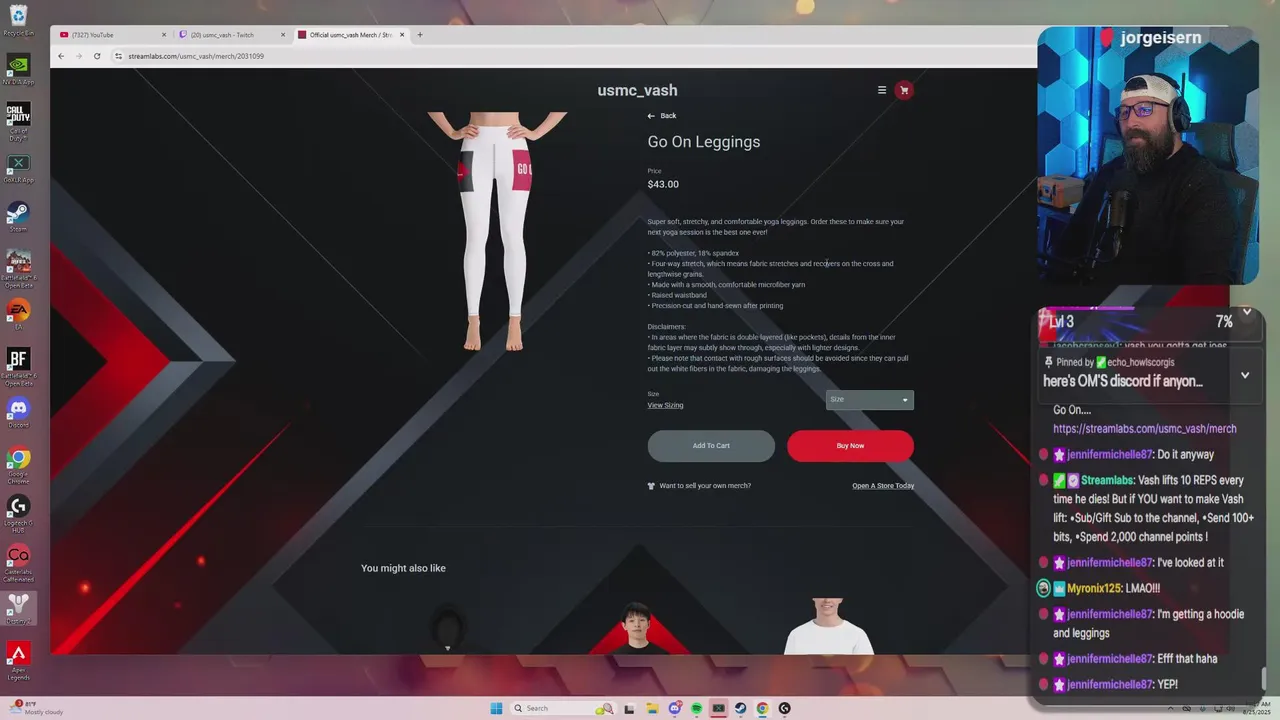The width and height of the screenshot is (1280, 720).
Task: Click the Streamlabs bot name in chat
Action: (1106, 481)
